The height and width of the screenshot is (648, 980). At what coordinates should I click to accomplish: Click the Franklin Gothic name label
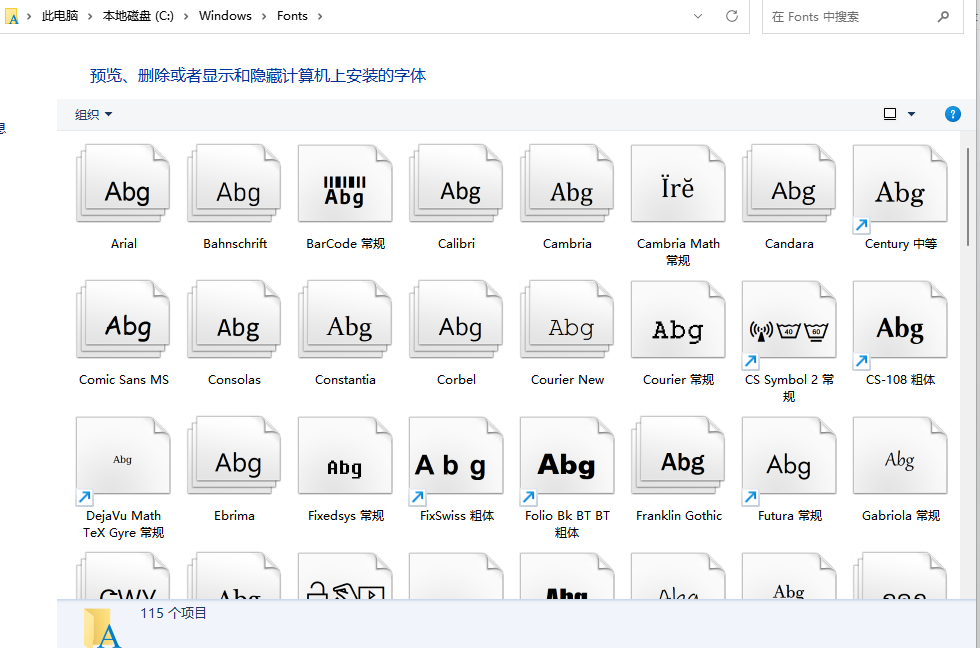click(x=679, y=516)
